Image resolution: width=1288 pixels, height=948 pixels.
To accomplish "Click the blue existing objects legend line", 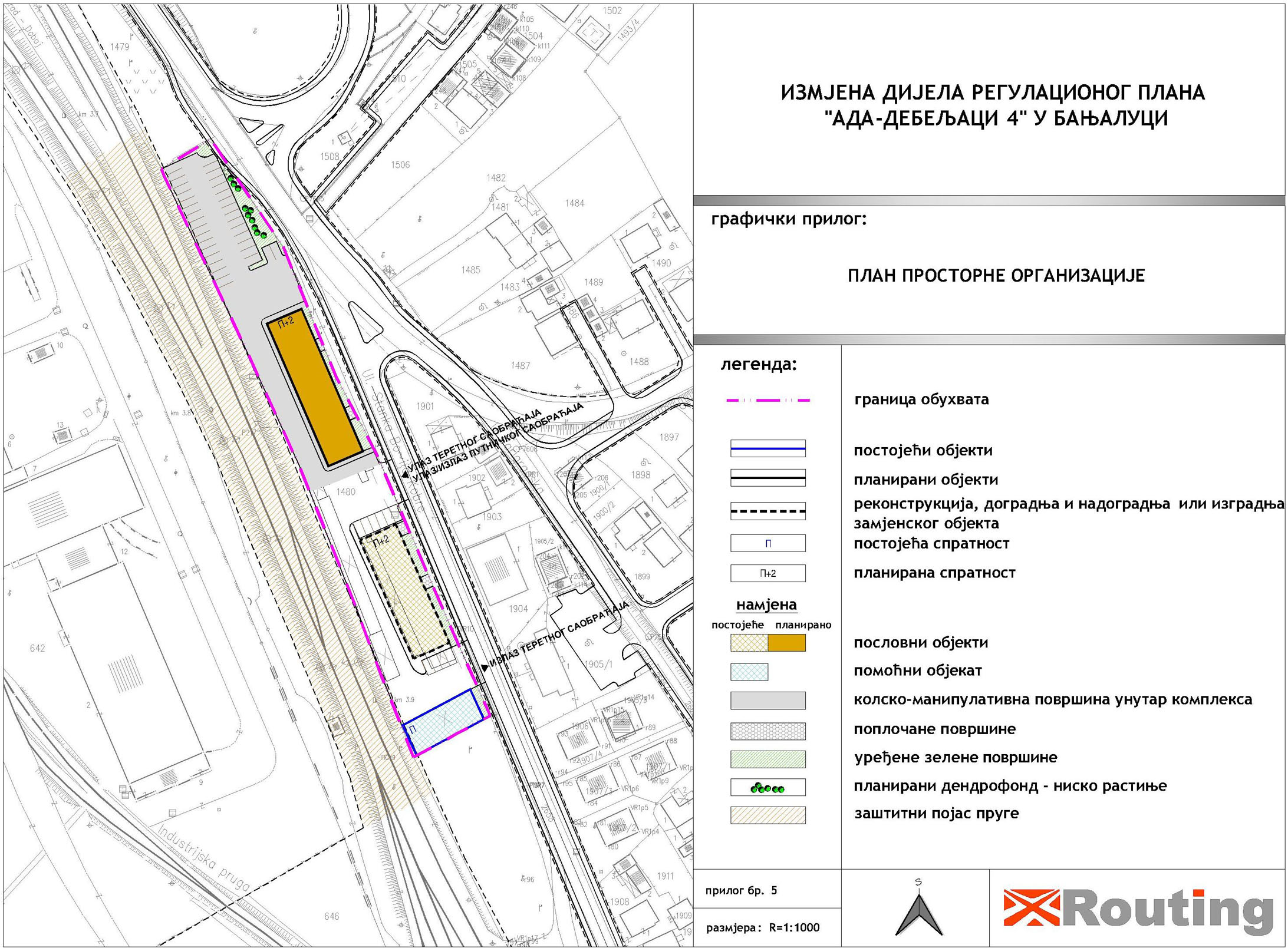I will click(x=767, y=449).
